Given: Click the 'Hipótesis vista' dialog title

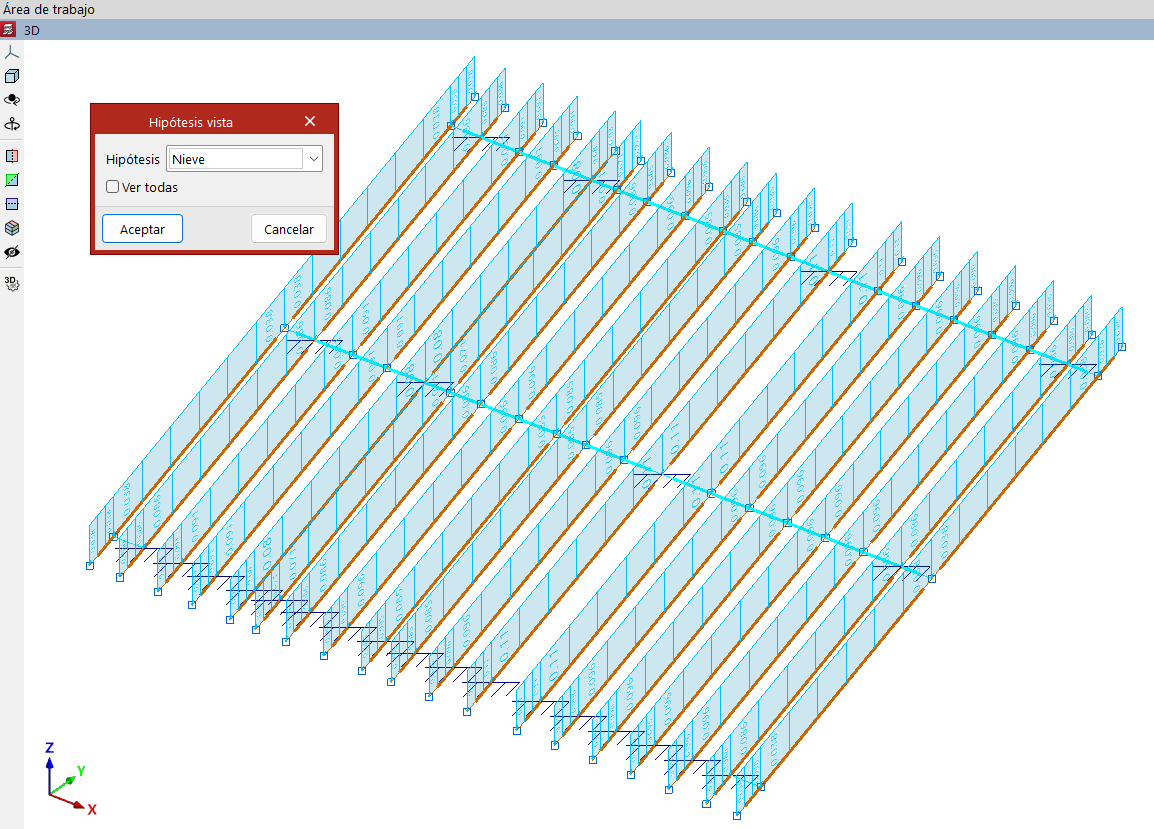Looking at the screenshot, I should [191, 122].
